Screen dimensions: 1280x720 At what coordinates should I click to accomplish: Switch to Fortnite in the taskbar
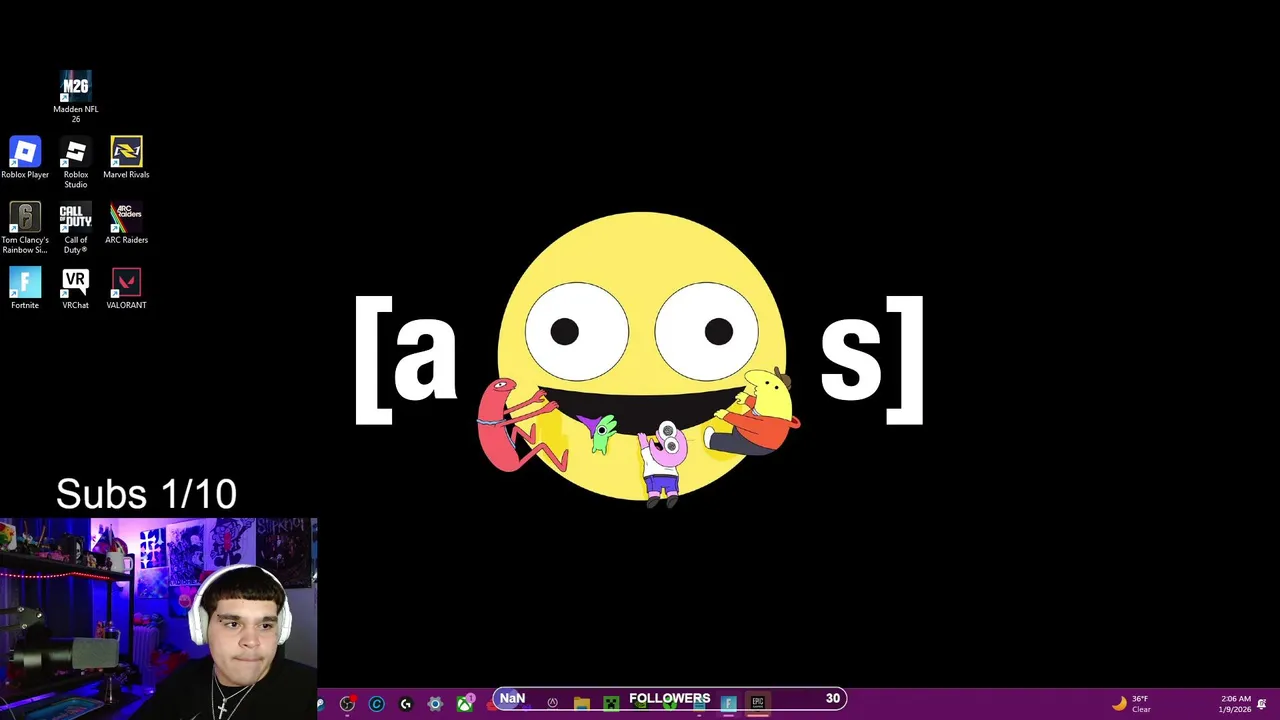pyautogui.click(x=728, y=704)
